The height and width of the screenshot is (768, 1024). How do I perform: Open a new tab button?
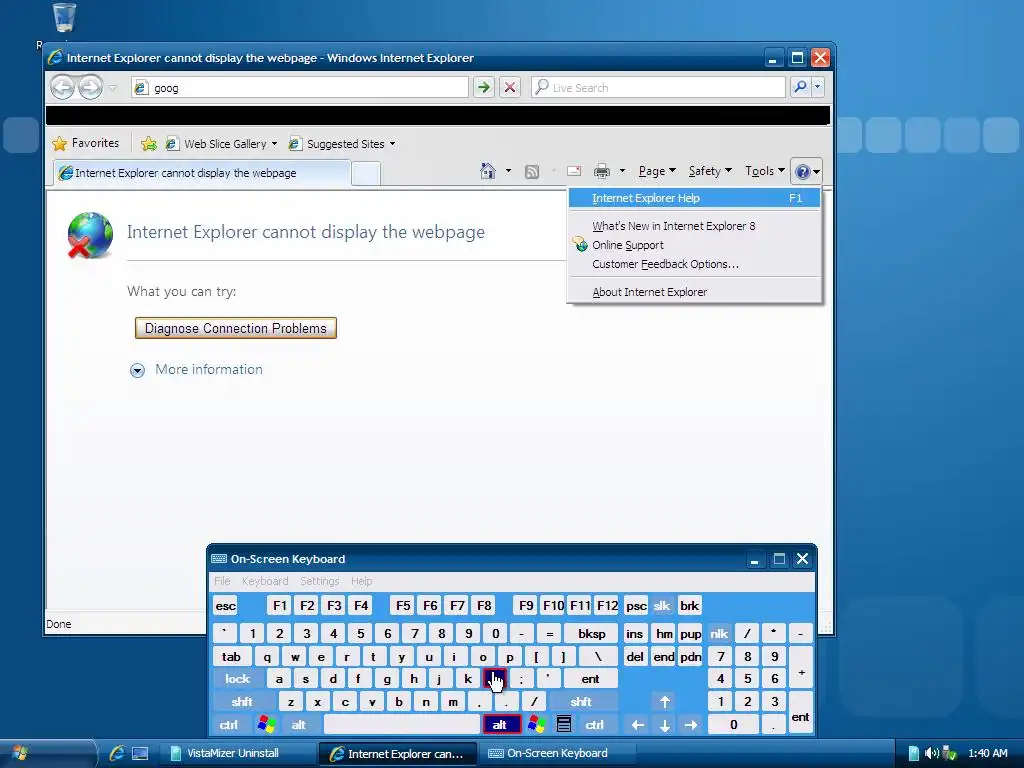point(366,173)
